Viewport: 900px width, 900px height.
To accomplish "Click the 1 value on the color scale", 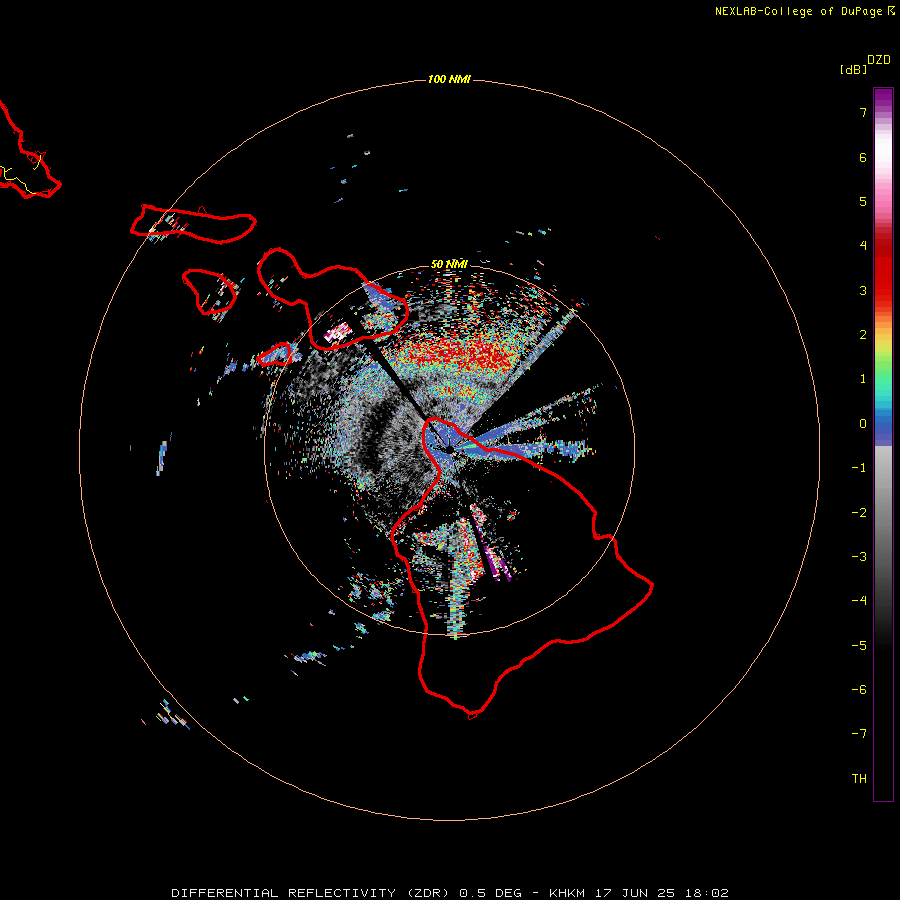I will pos(863,379).
